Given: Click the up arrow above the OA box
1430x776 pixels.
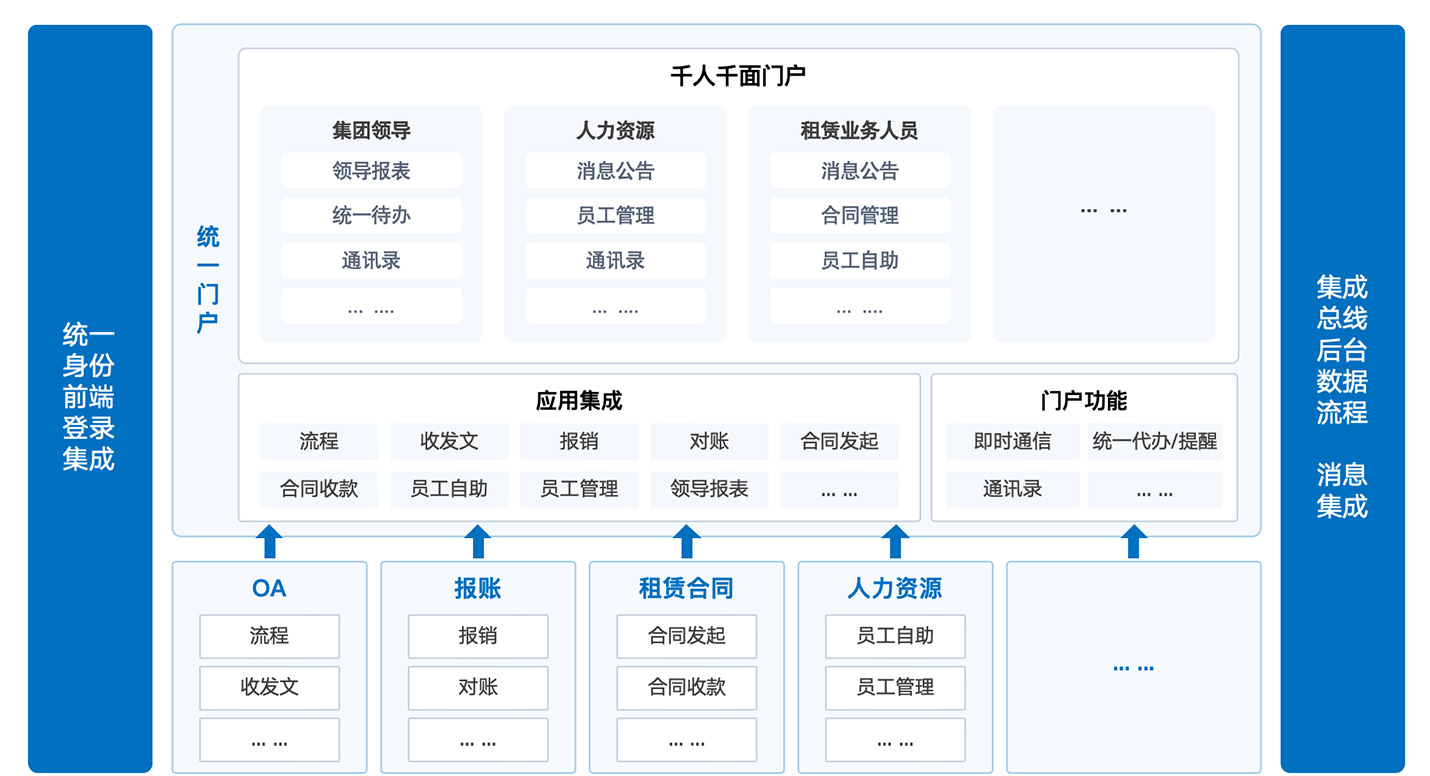Looking at the screenshot, I should pos(269,541).
